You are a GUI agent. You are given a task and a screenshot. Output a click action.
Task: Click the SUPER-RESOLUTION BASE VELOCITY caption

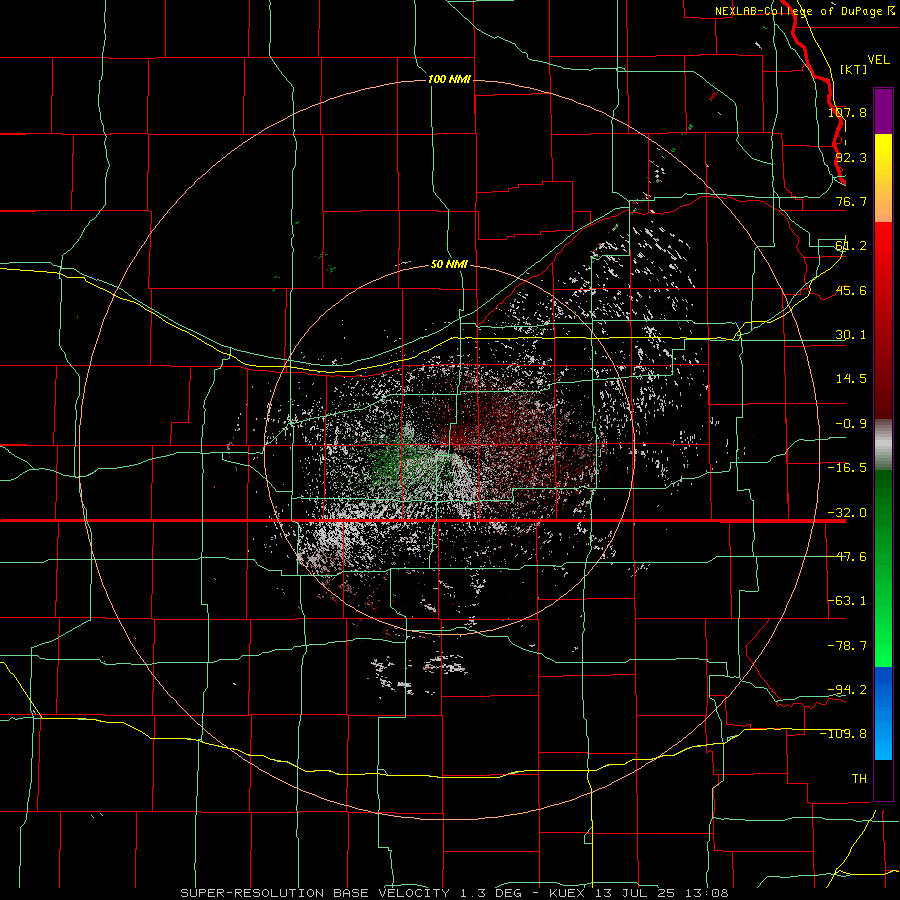coord(316,893)
